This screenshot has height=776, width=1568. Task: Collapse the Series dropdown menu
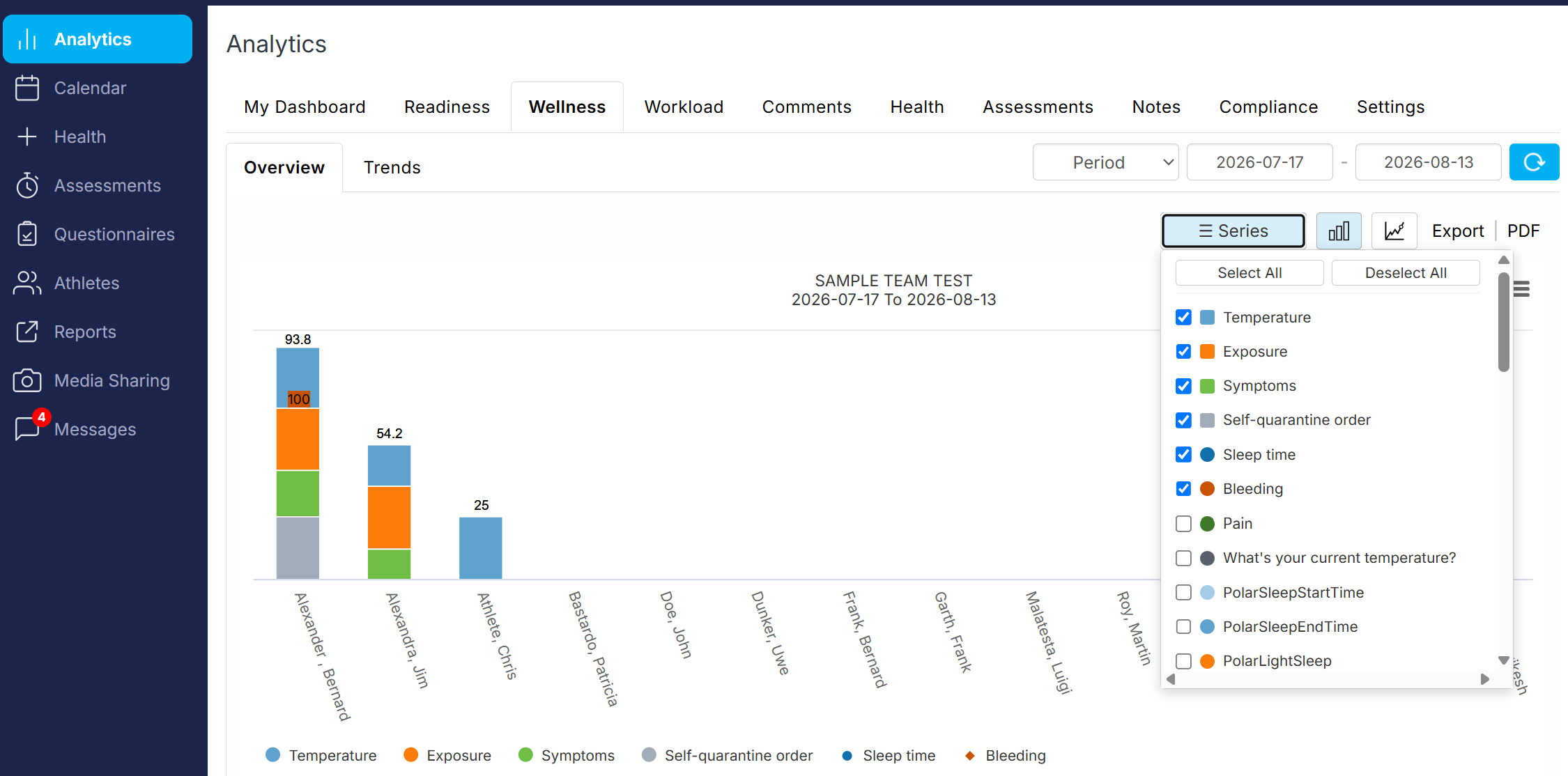(1233, 231)
